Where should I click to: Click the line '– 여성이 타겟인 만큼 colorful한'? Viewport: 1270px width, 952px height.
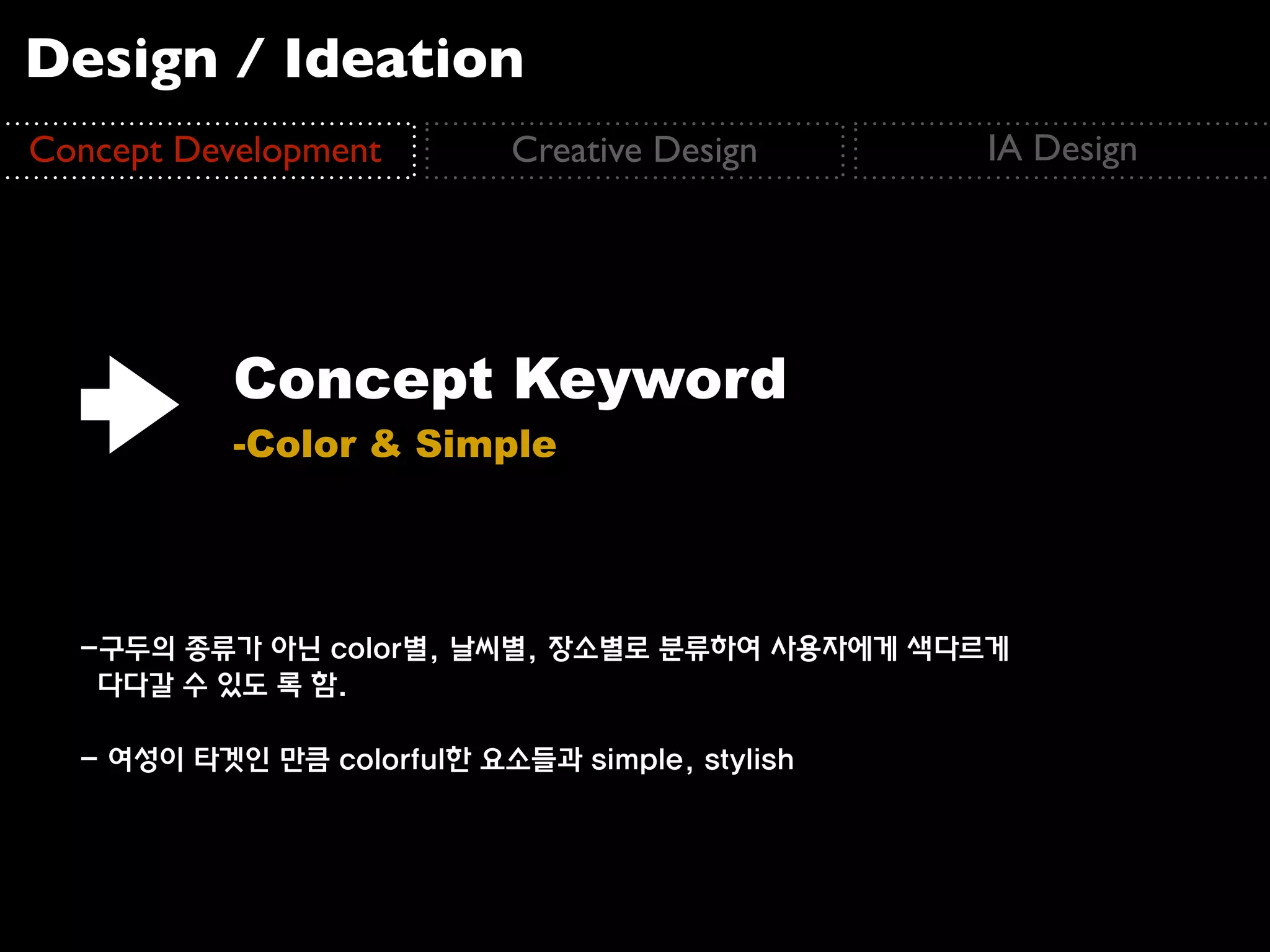(x=437, y=759)
